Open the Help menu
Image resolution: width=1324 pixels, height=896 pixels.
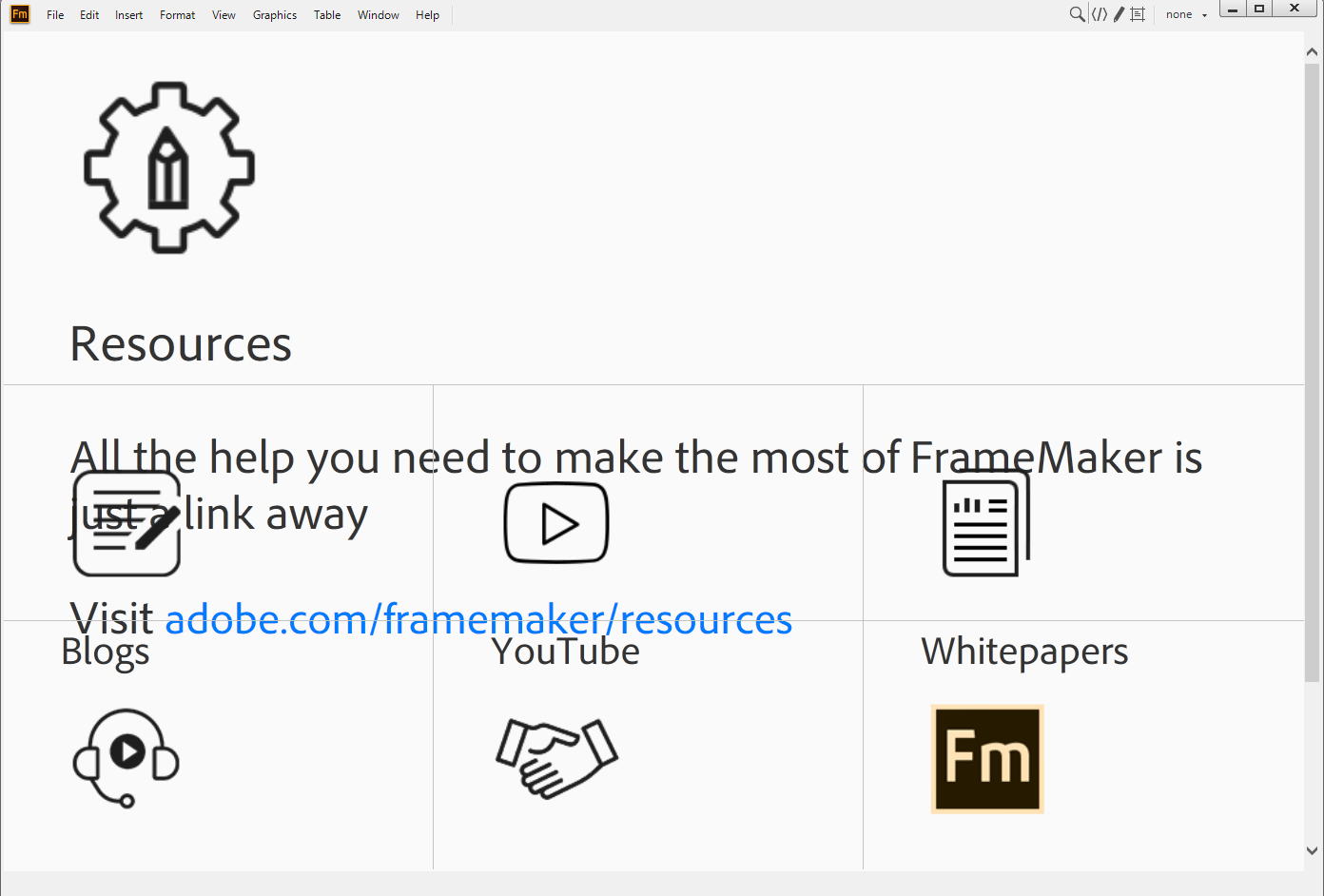(x=427, y=14)
